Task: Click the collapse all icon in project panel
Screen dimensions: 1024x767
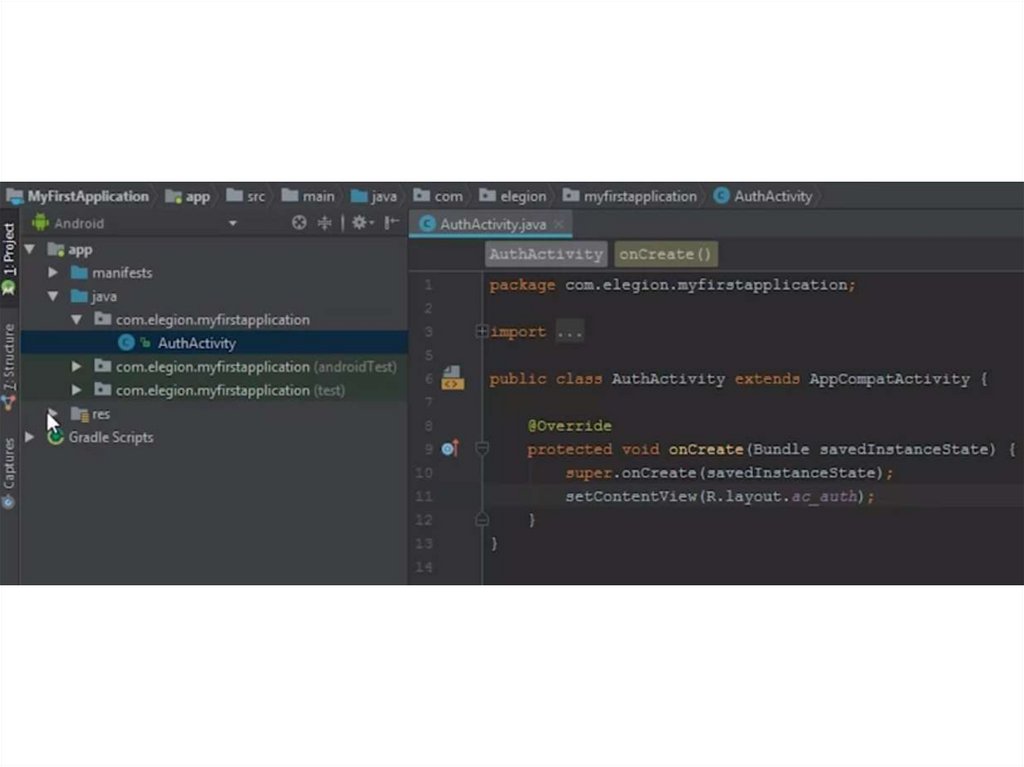Action: tap(324, 223)
